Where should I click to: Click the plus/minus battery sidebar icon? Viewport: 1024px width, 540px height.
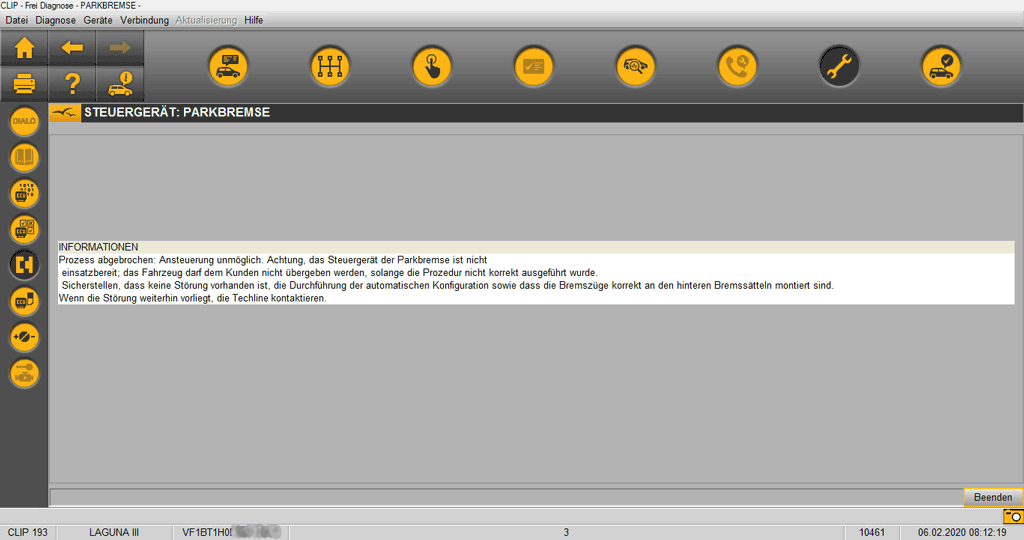24,337
